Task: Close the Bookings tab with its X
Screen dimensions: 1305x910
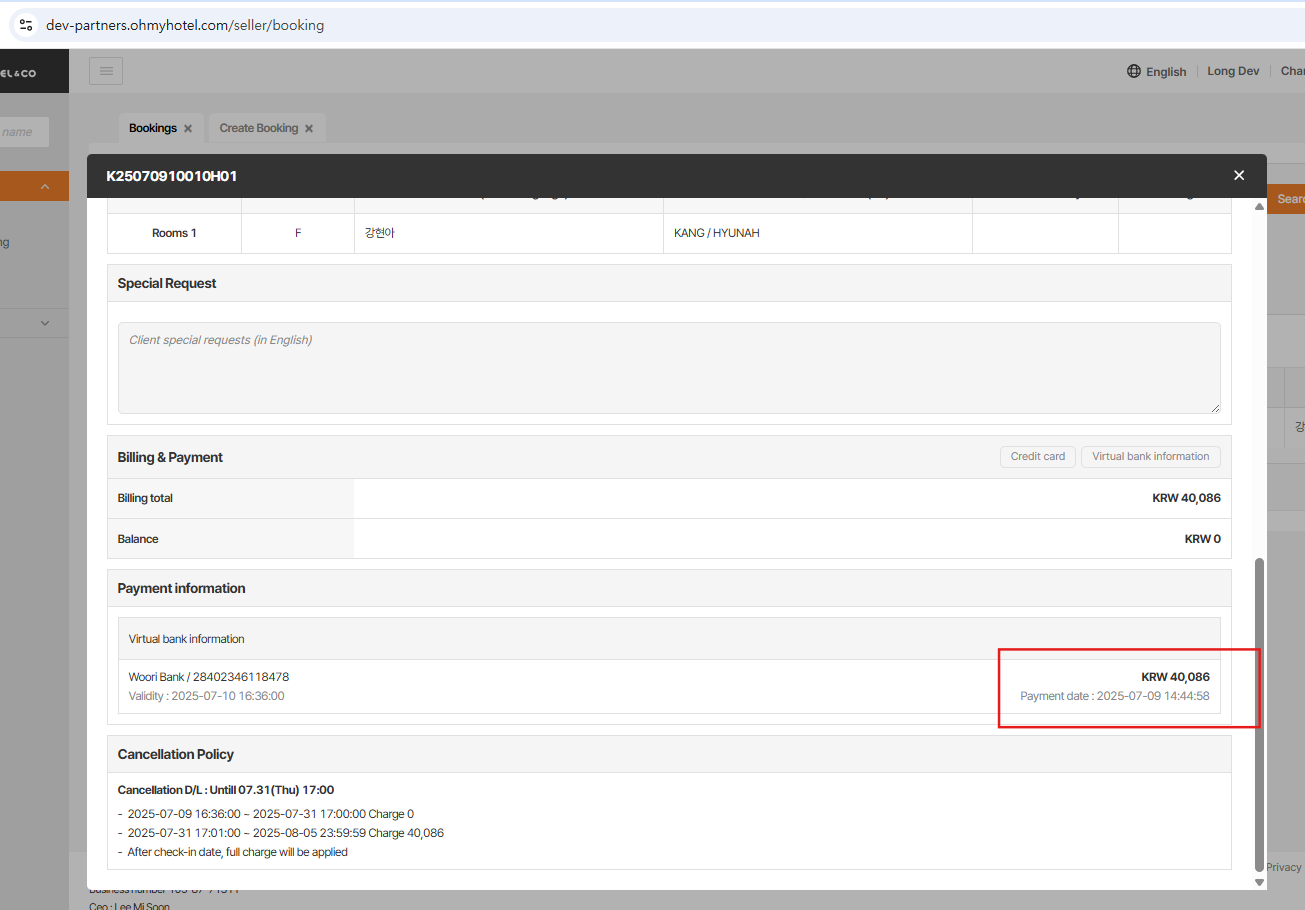Action: pos(188,129)
